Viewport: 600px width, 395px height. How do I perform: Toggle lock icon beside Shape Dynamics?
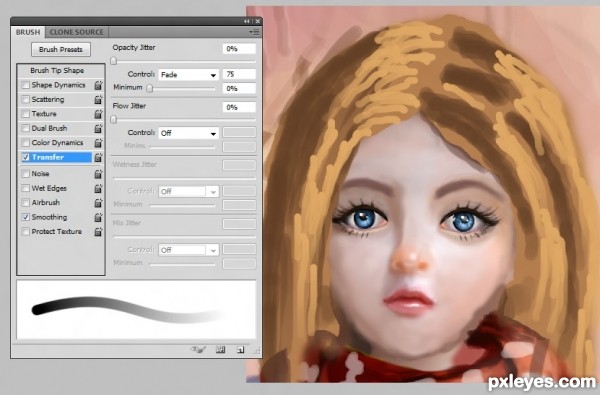tap(98, 85)
